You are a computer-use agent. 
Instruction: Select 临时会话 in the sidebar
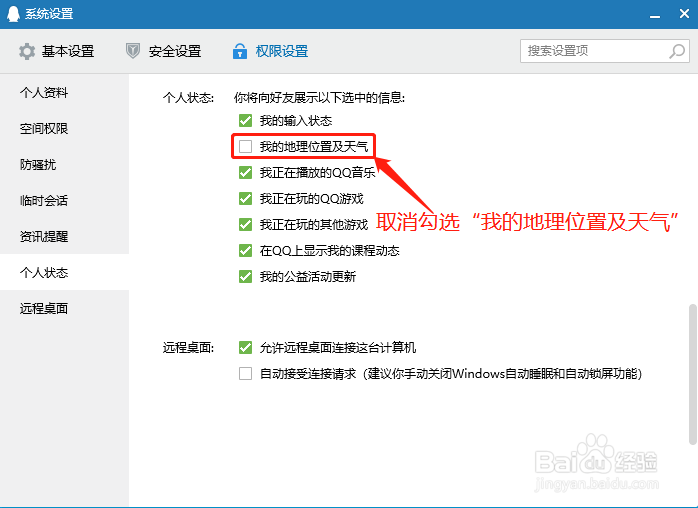point(65,201)
